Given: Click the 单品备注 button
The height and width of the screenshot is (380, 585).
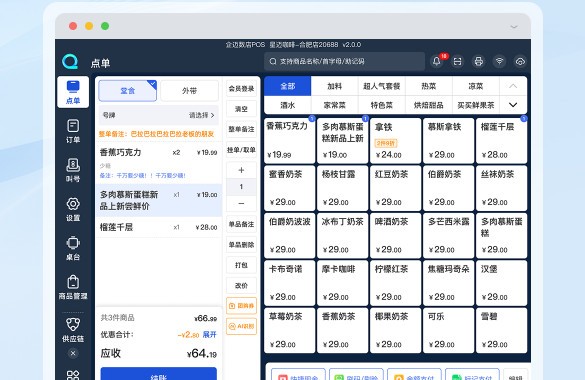Looking at the screenshot, I should (x=241, y=224).
